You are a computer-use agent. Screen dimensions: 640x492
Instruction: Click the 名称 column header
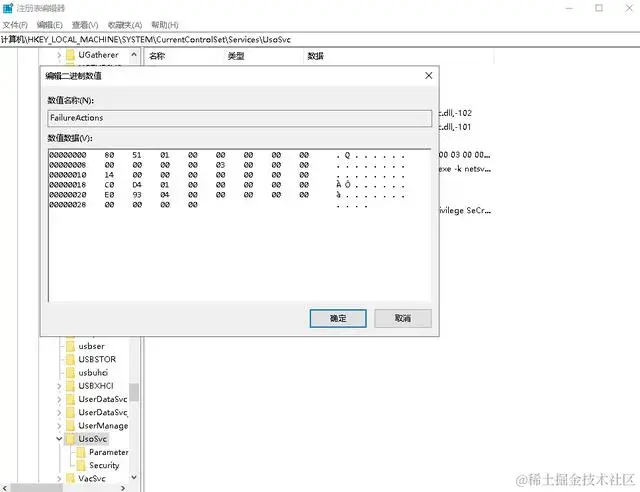click(157, 56)
